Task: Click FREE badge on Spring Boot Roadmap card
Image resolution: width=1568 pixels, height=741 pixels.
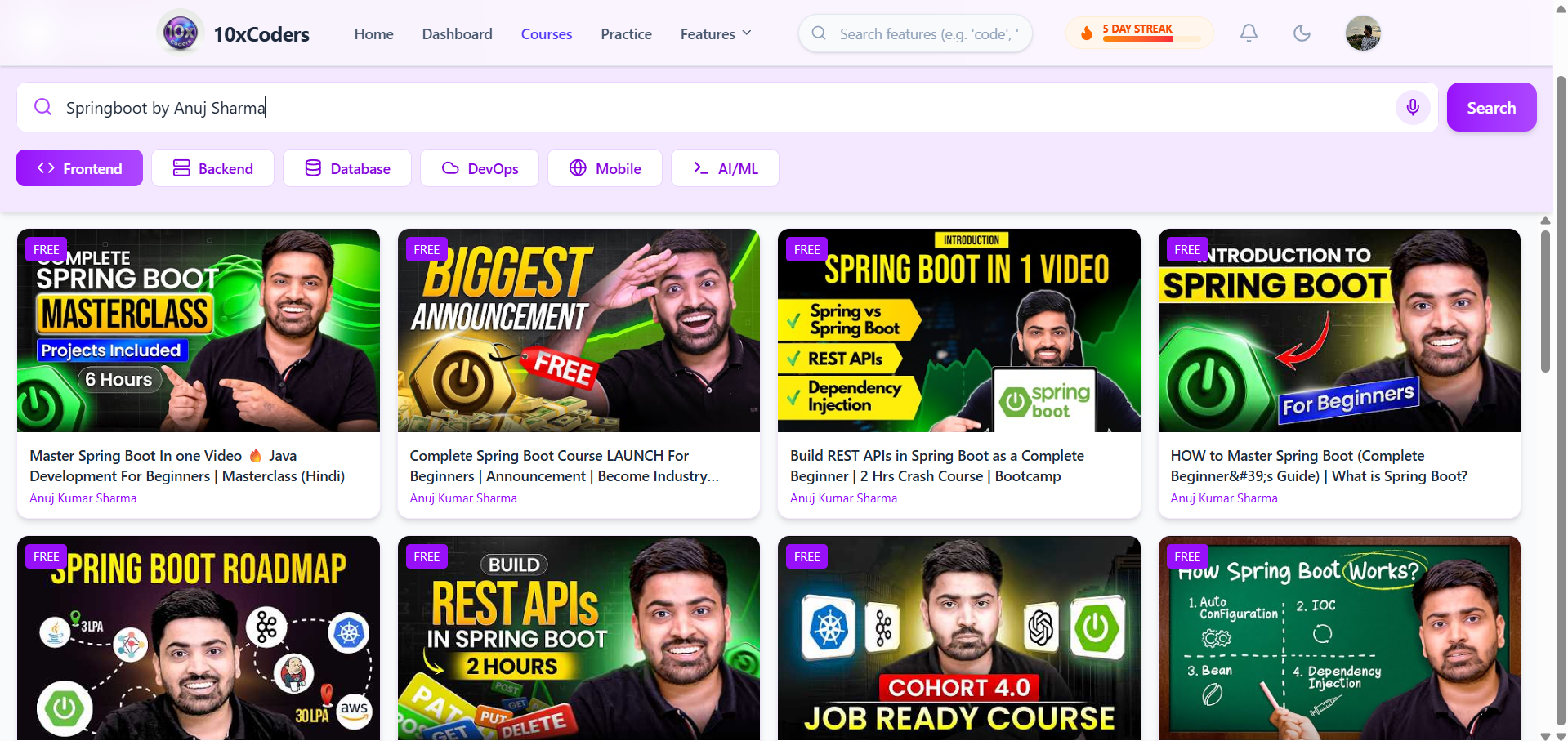Action: (x=47, y=556)
